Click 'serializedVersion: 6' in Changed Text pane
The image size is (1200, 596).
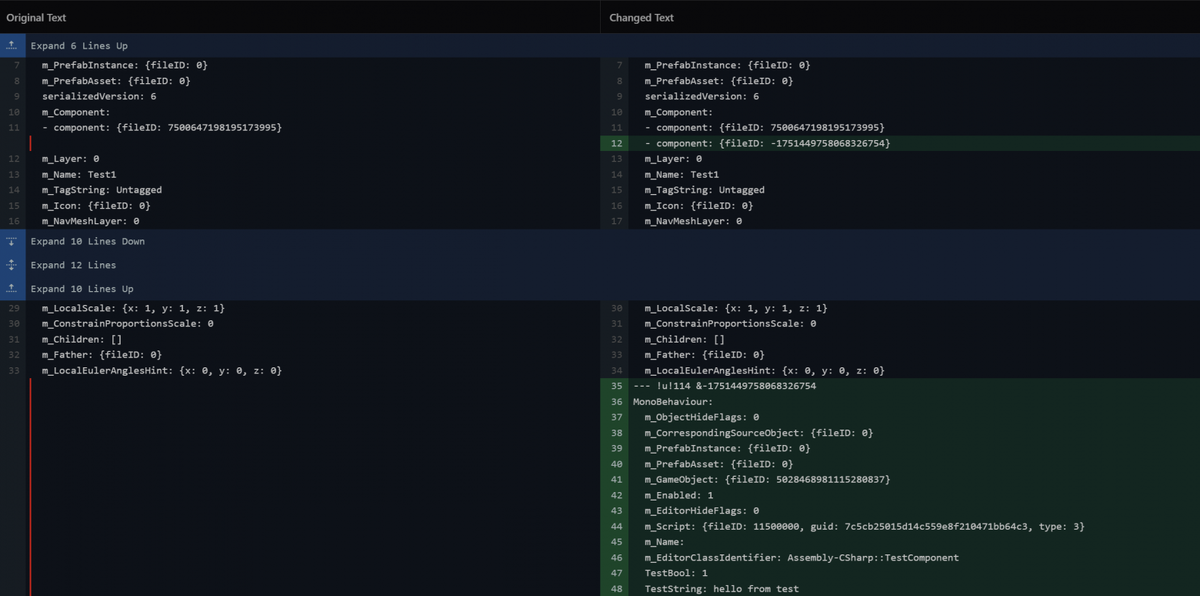[701, 96]
